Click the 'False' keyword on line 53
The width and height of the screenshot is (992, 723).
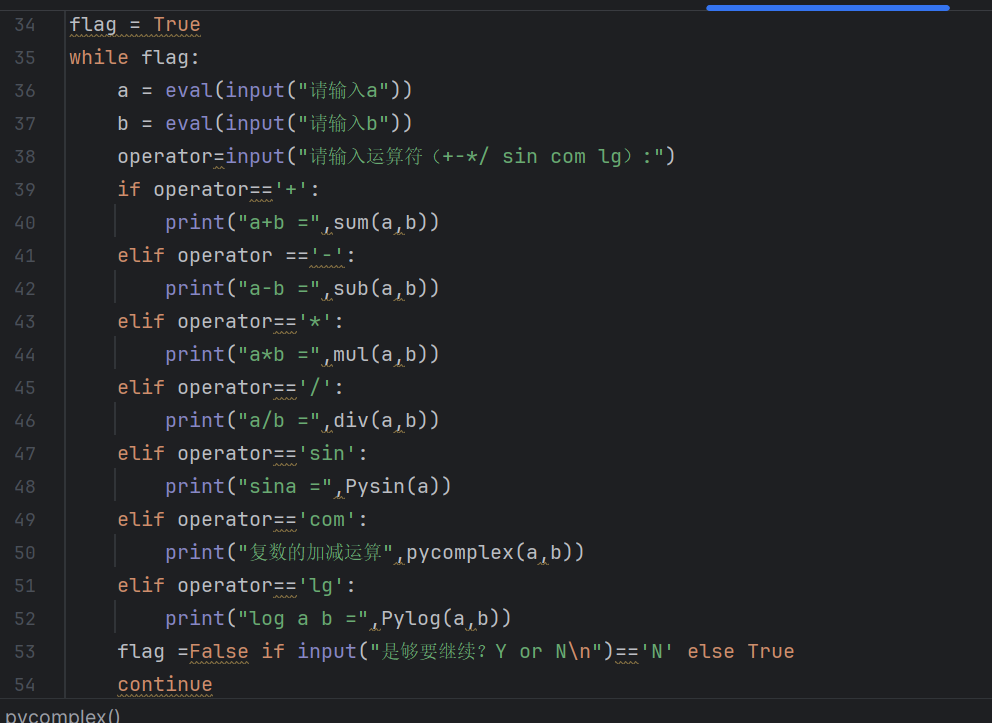(x=219, y=652)
